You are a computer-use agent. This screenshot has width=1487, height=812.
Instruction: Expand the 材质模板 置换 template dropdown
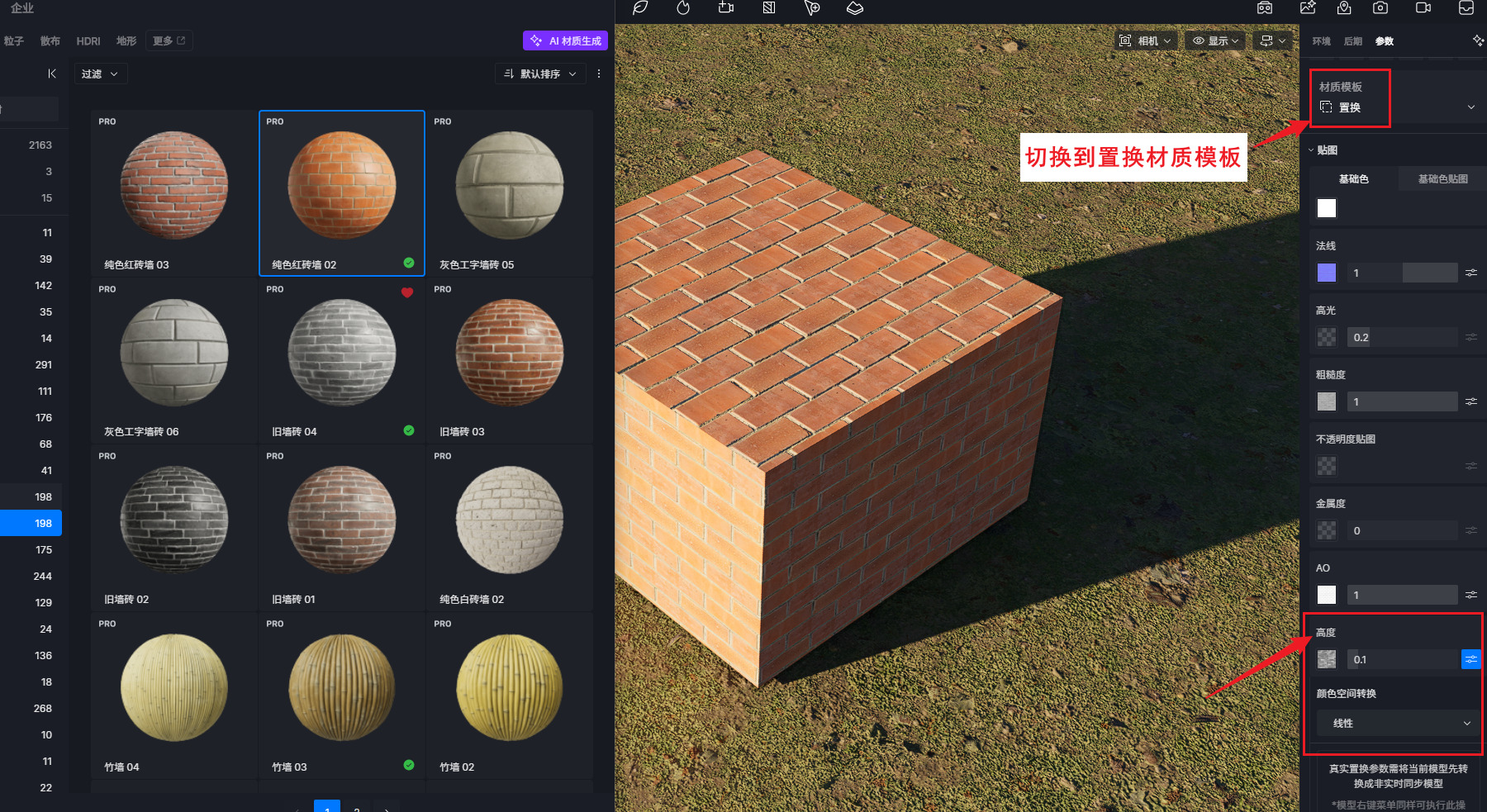click(1470, 107)
